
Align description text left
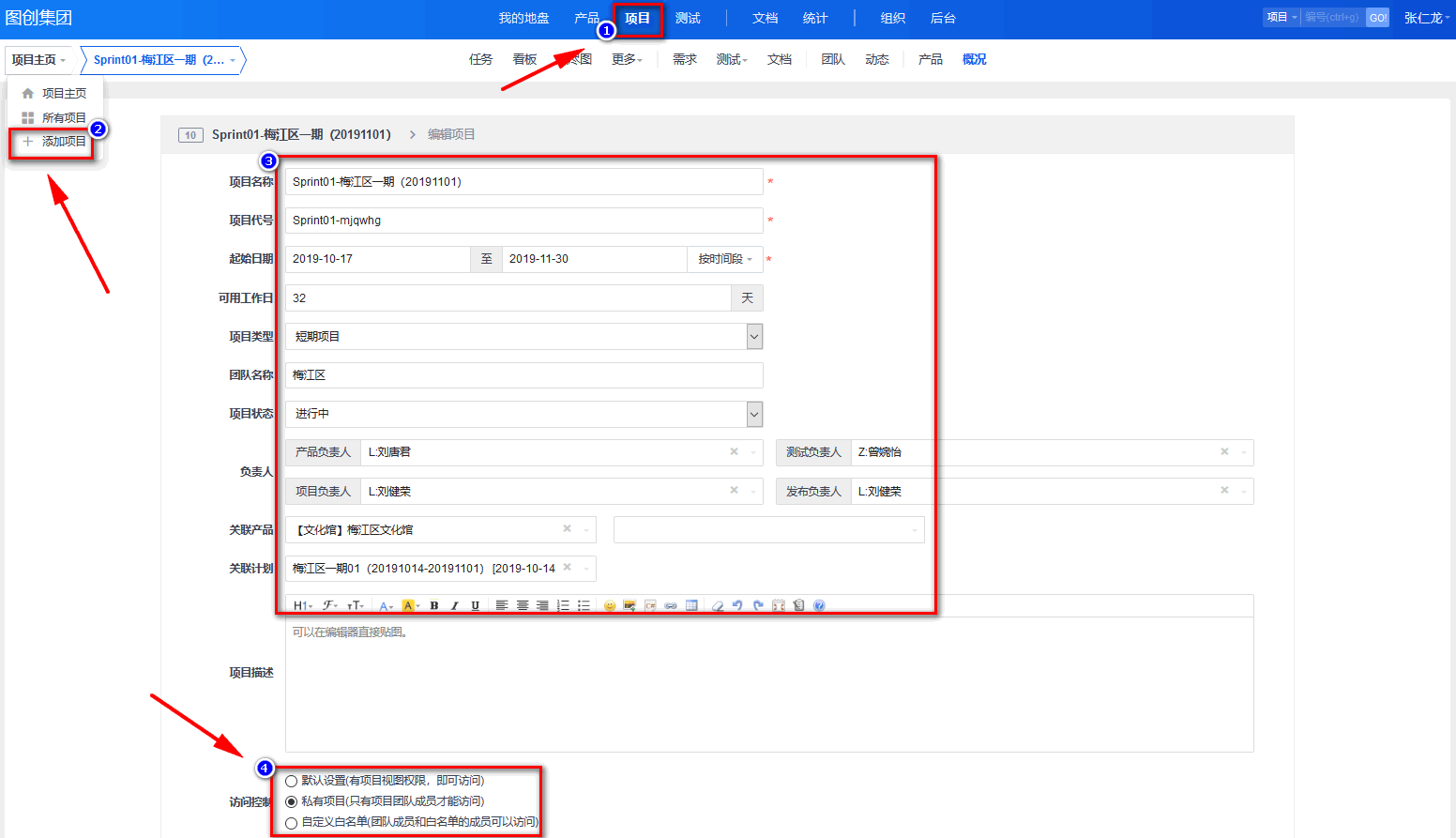[x=502, y=606]
